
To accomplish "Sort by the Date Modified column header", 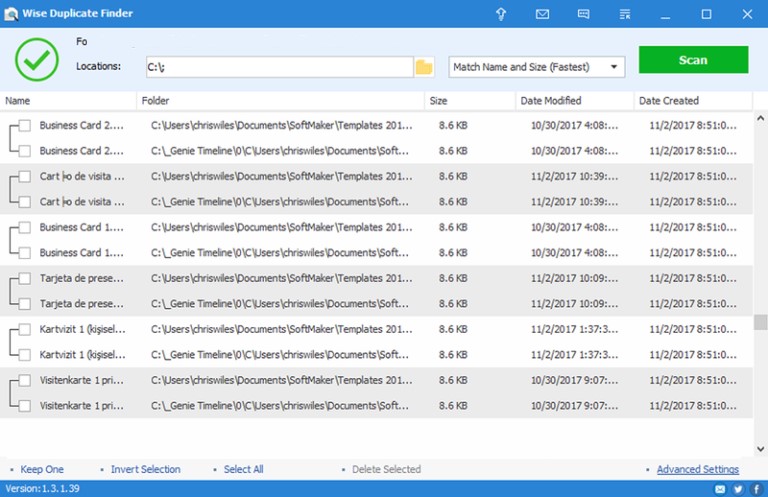I will click(575, 101).
